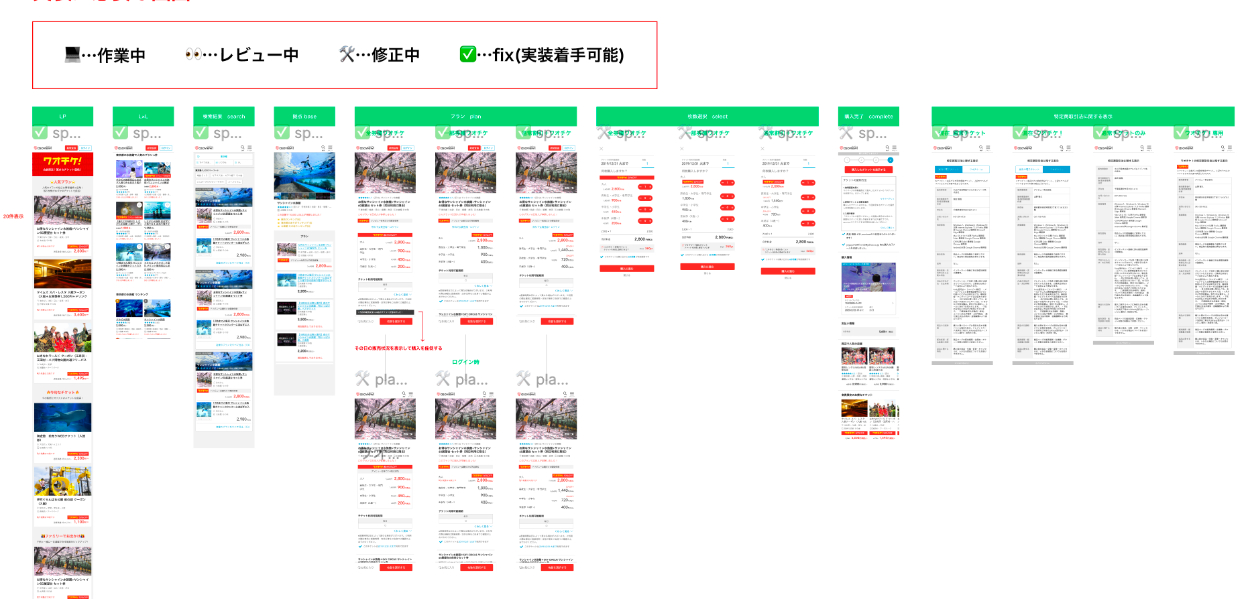Select the 枚数選択 select green section header

tap(706, 116)
